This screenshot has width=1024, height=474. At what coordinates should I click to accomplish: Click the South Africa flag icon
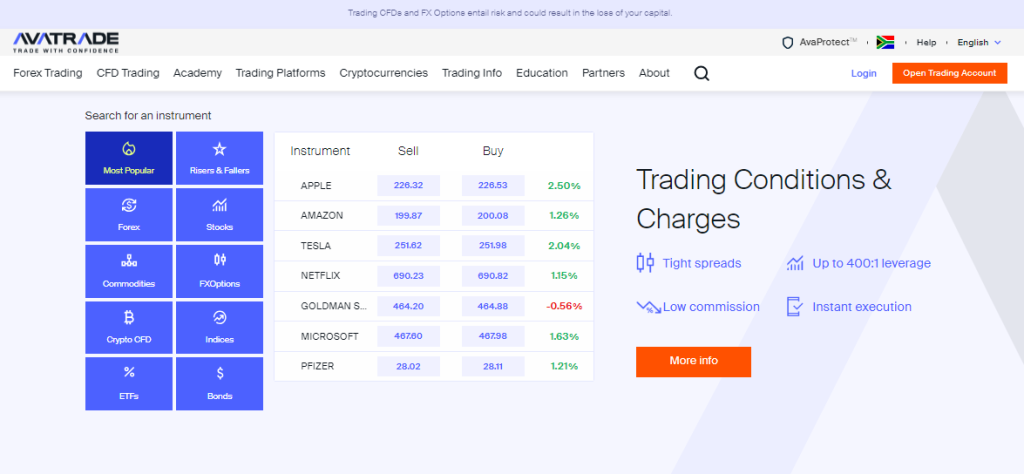click(x=885, y=42)
